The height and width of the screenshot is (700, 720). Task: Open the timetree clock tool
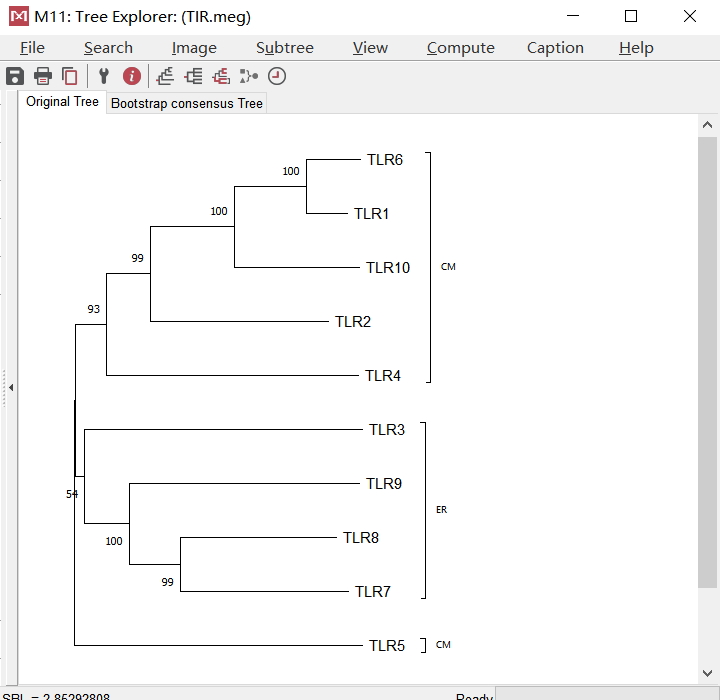click(277, 76)
